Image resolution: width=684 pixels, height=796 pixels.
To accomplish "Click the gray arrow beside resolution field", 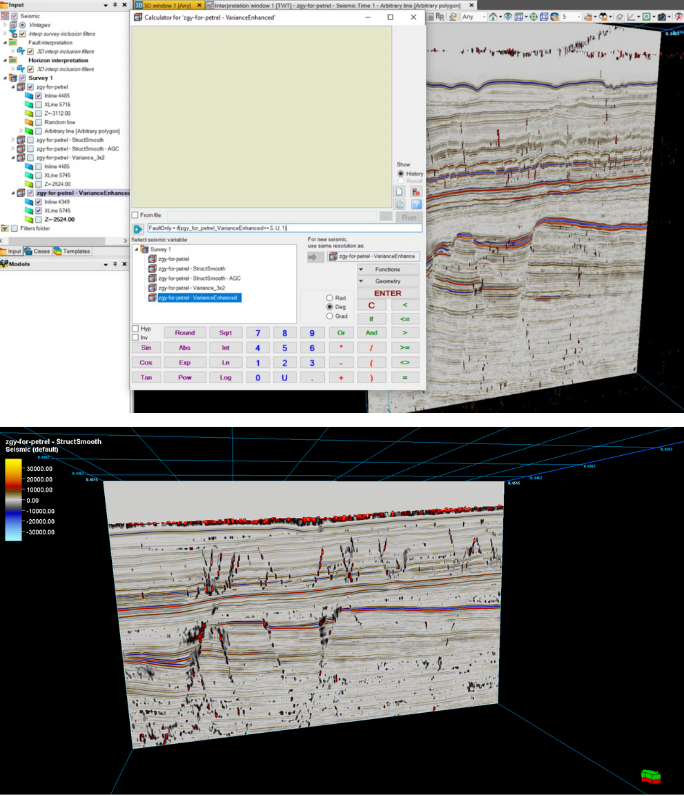I will 315,257.
